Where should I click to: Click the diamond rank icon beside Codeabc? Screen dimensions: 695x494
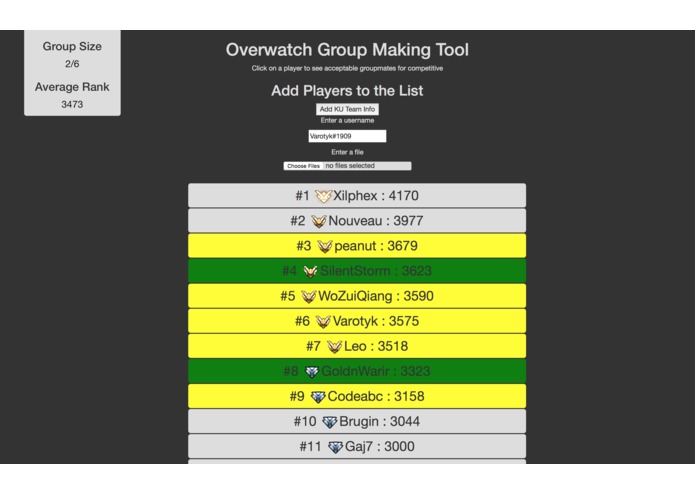318,397
